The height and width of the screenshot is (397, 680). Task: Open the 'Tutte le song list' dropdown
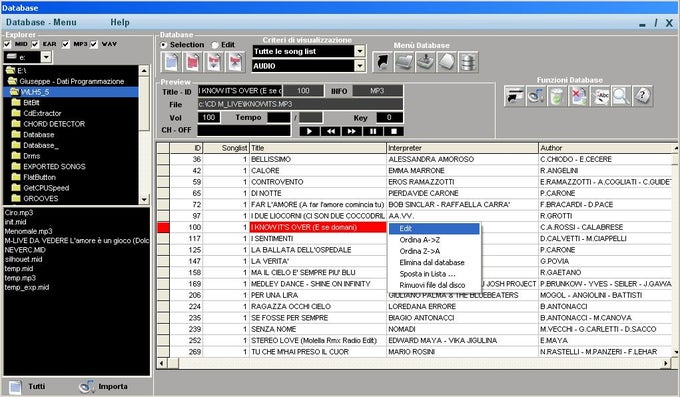coord(360,51)
